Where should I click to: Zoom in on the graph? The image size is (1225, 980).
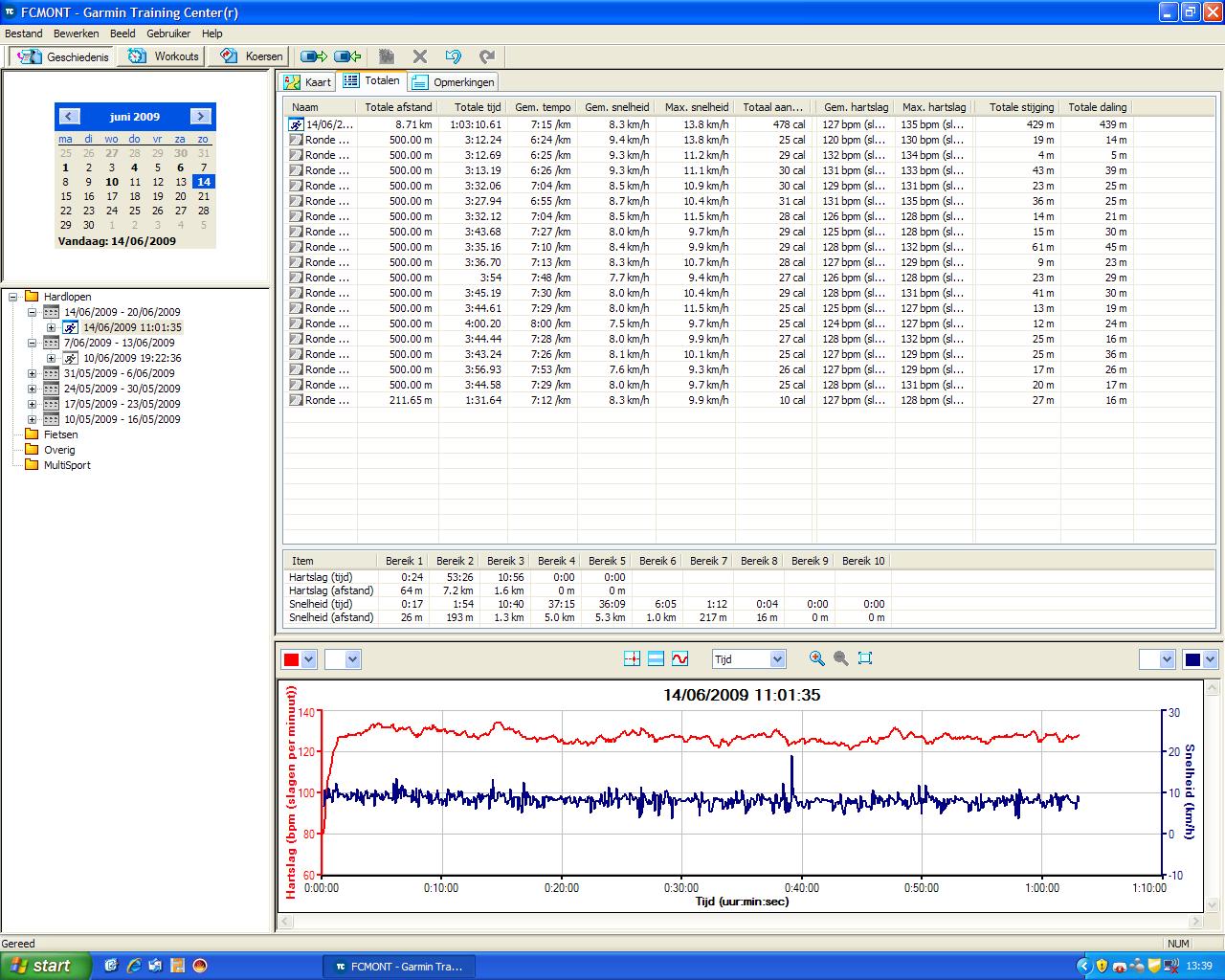816,658
